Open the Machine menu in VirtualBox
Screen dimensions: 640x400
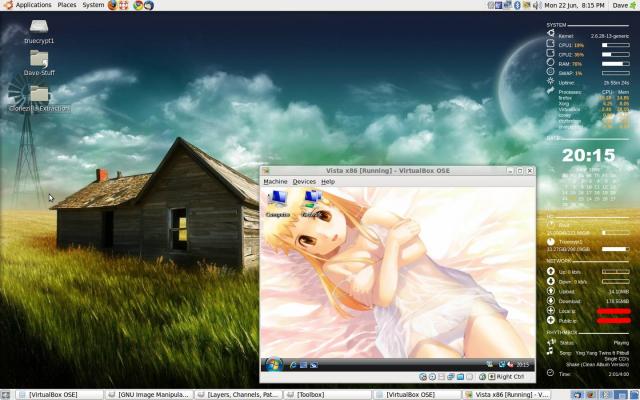275,181
